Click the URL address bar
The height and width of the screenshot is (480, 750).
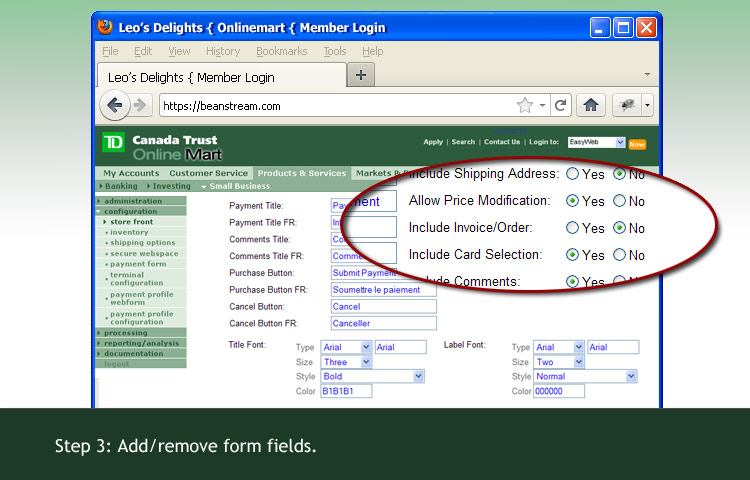(x=337, y=106)
